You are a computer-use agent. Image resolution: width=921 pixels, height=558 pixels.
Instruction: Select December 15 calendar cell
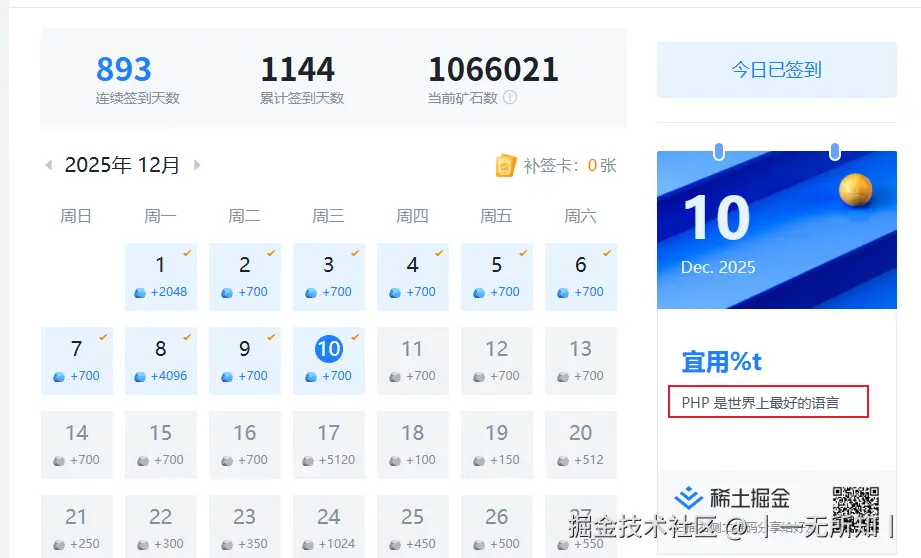pos(161,445)
